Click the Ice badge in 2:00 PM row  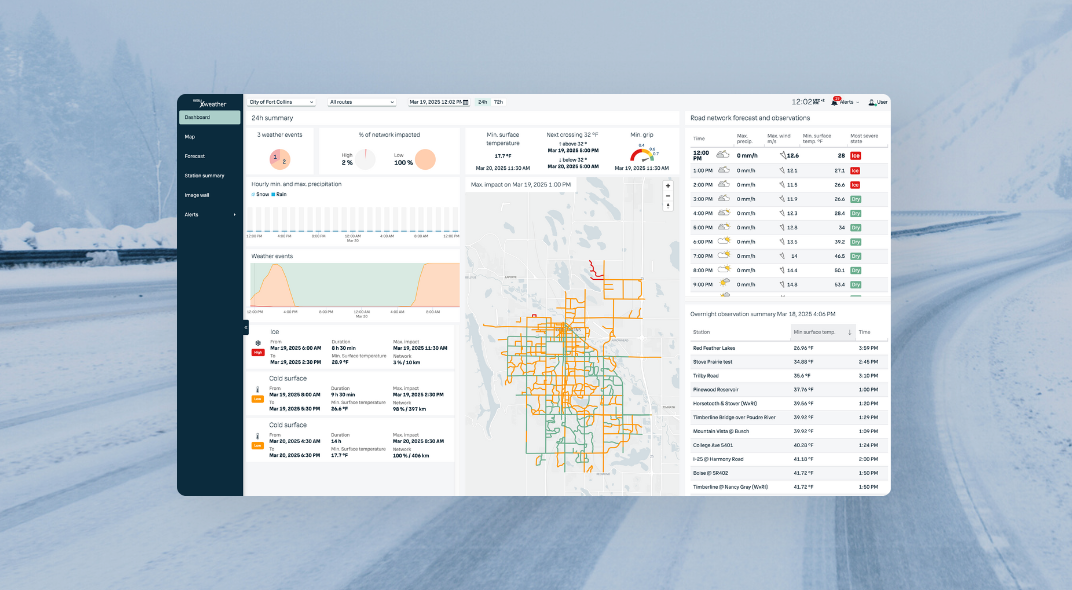(x=855, y=185)
